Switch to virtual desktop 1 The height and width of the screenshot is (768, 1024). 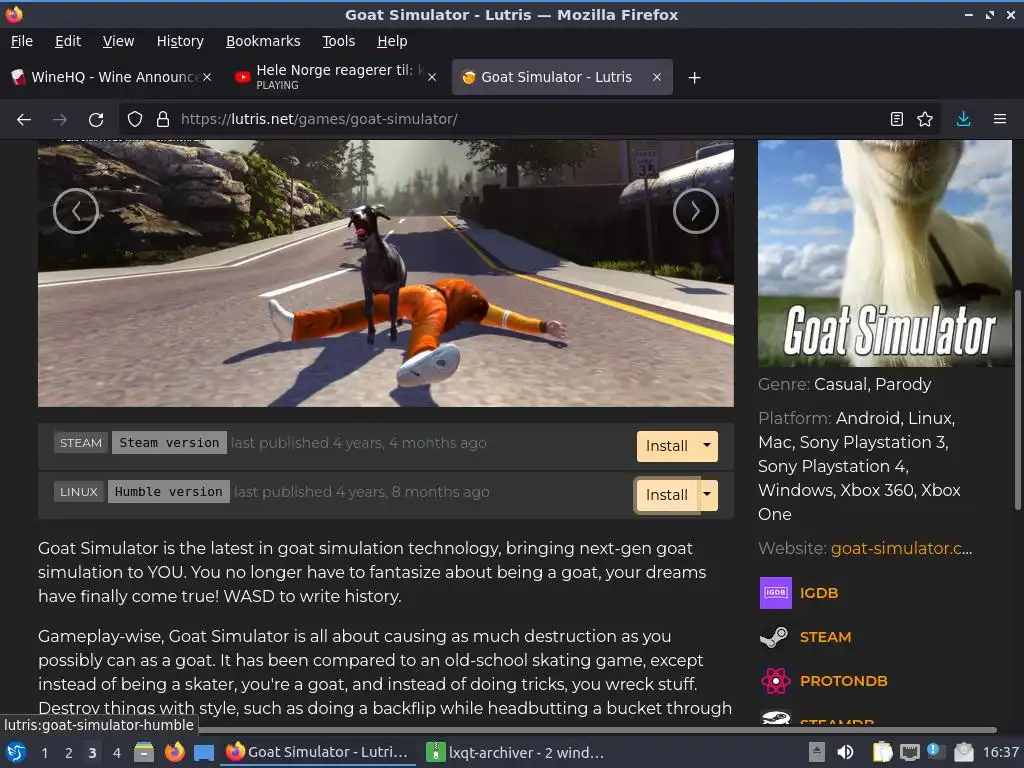pos(44,753)
